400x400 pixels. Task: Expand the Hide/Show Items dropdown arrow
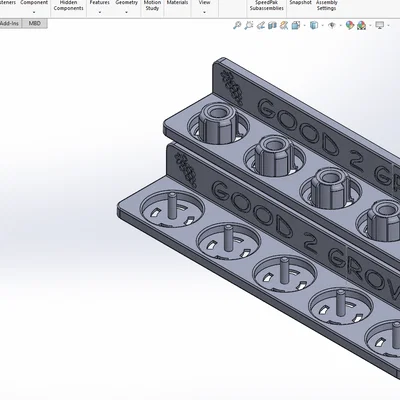coord(340,25)
